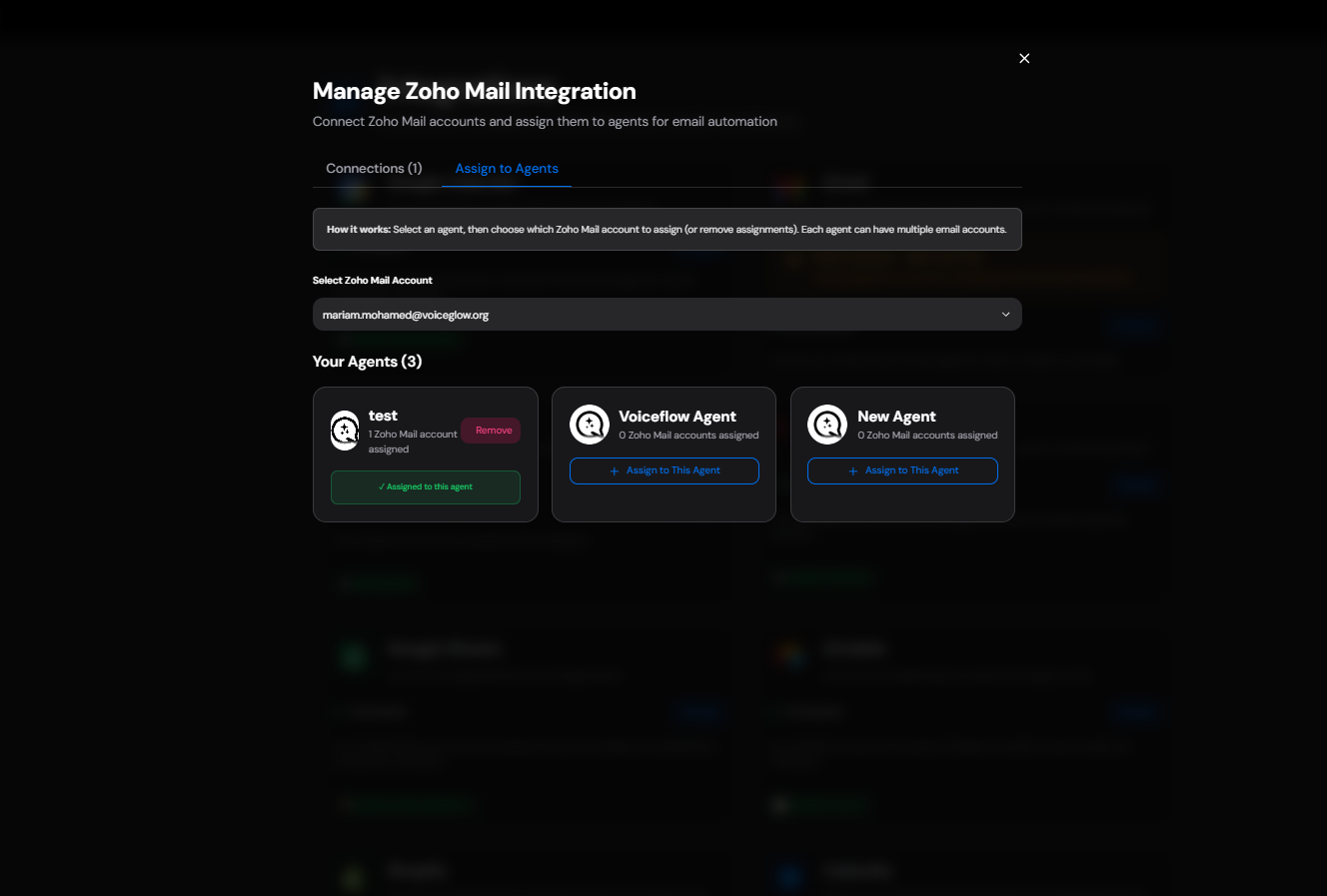Select the Assign to Agents tab
The image size is (1327, 896).
507,169
